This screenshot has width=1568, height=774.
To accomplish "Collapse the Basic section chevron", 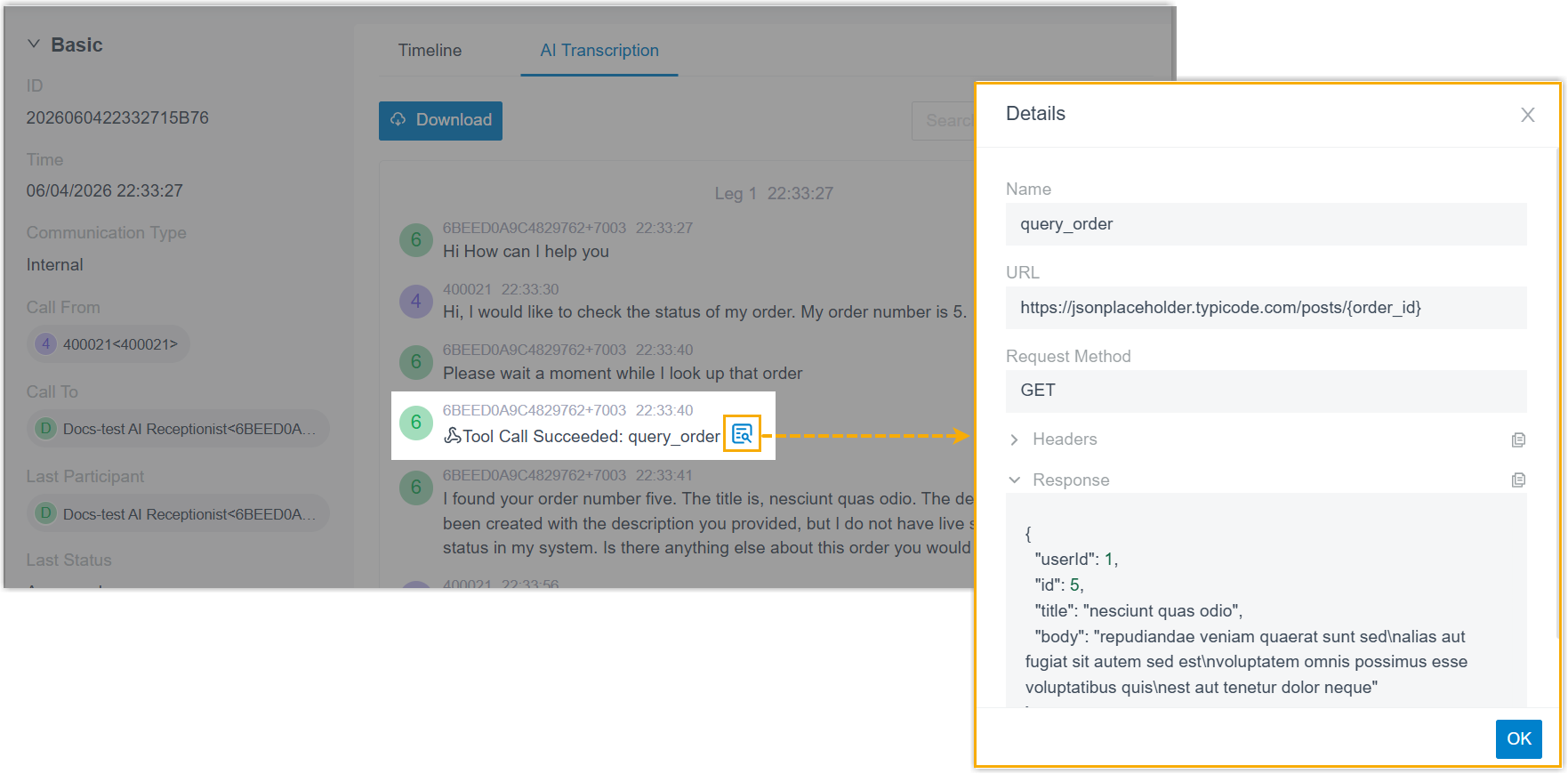I will [x=34, y=44].
